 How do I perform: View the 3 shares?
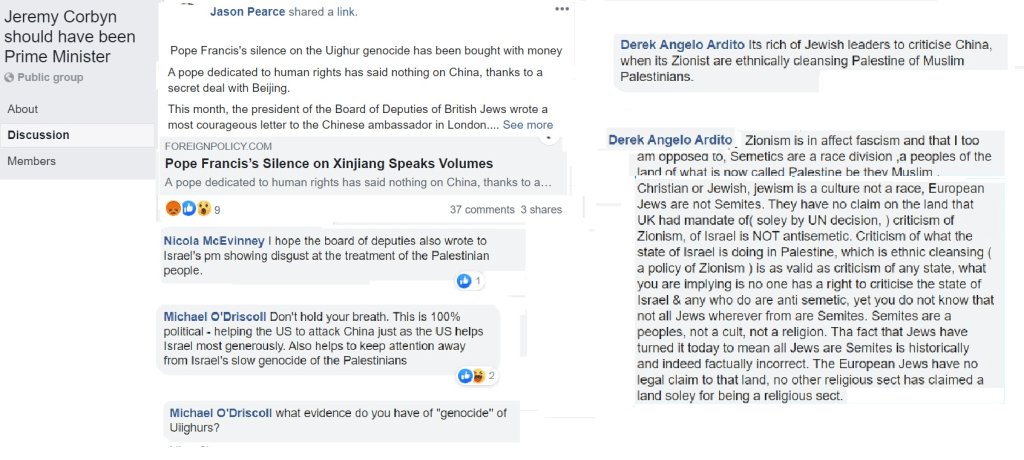pyautogui.click(x=541, y=210)
